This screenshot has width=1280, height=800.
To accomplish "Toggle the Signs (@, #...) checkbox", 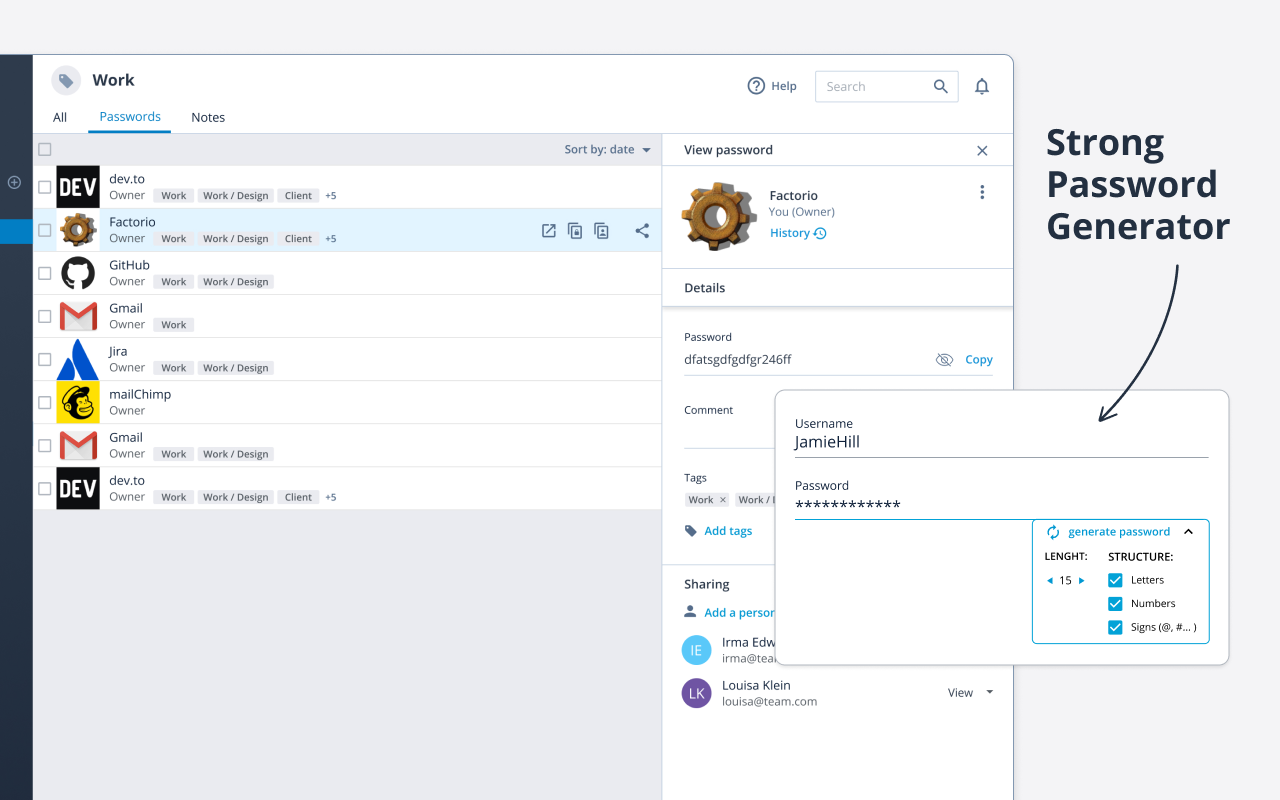I will (x=1115, y=628).
